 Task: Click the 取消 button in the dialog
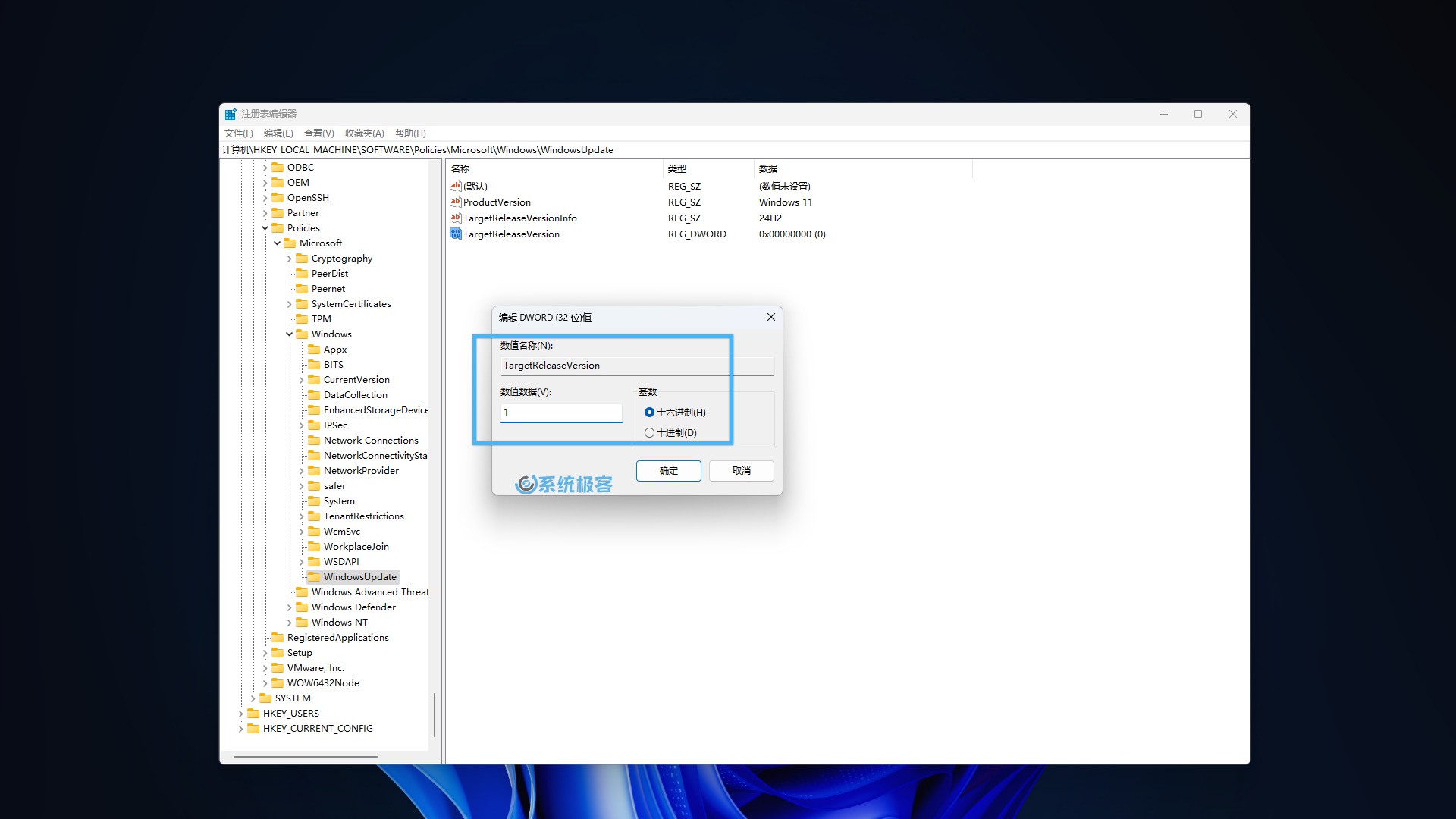(x=742, y=471)
